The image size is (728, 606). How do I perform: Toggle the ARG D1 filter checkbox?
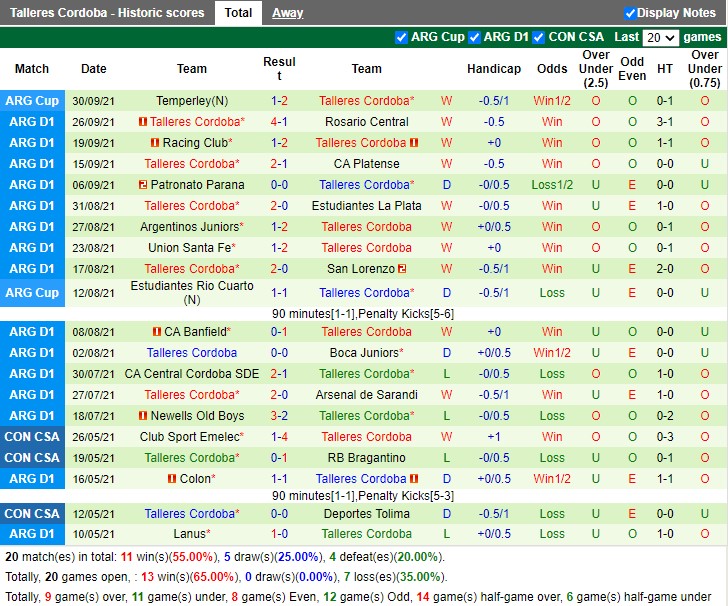(475, 37)
